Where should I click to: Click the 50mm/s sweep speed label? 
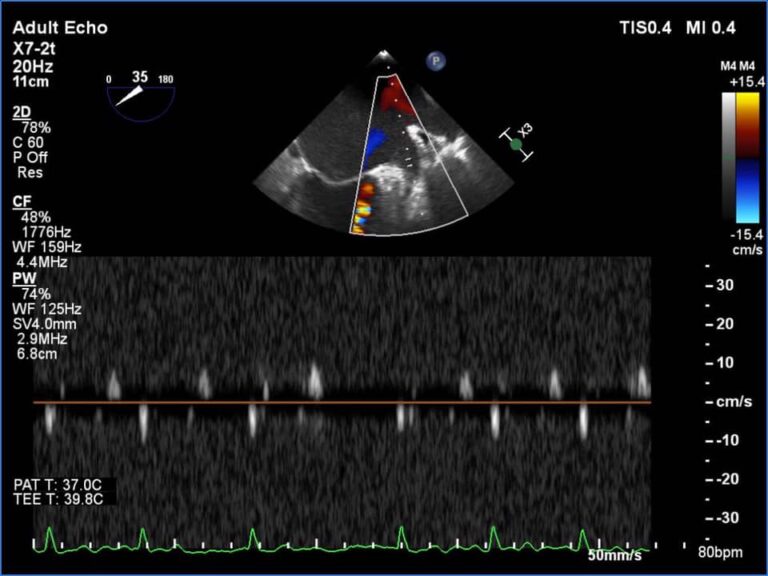614,553
